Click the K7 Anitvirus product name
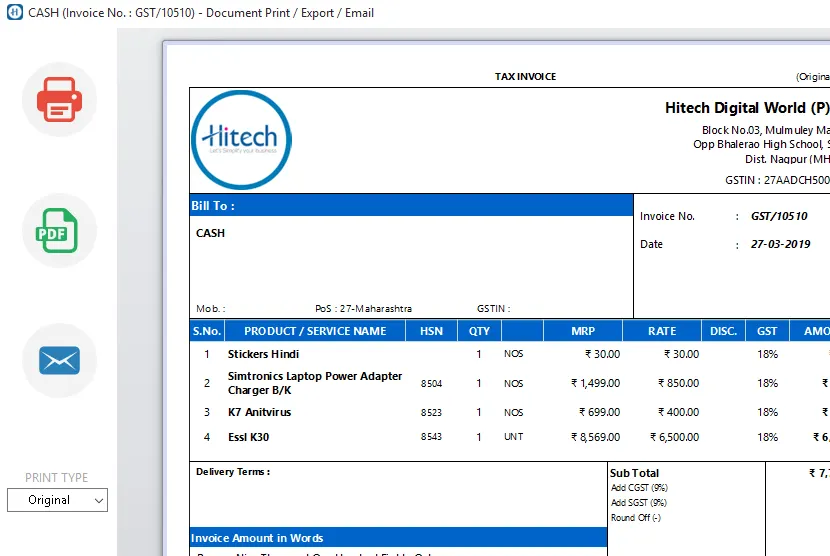This screenshot has width=830, height=556. pos(259,412)
